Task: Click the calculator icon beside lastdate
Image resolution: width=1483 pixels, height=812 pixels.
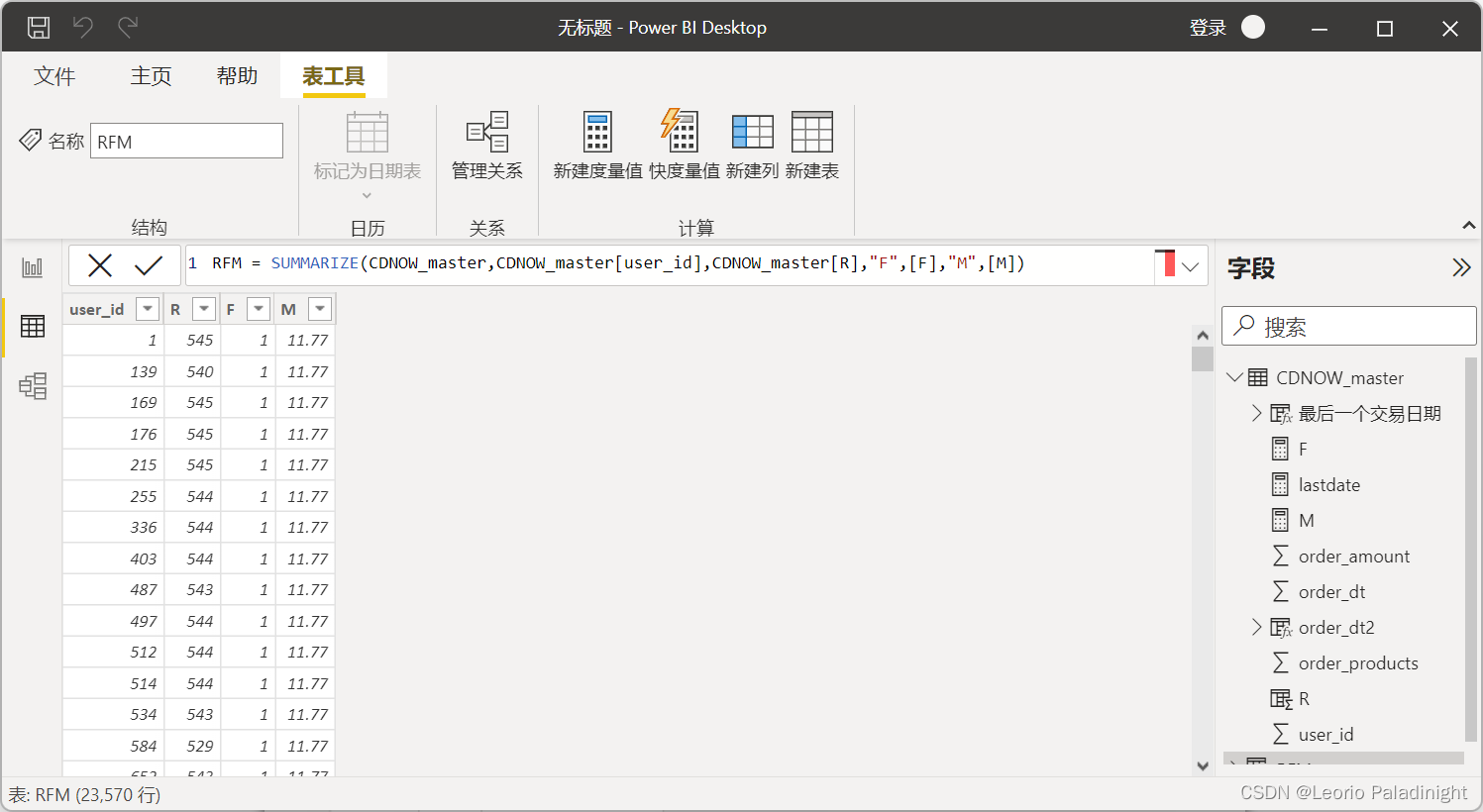Action: click(1280, 485)
